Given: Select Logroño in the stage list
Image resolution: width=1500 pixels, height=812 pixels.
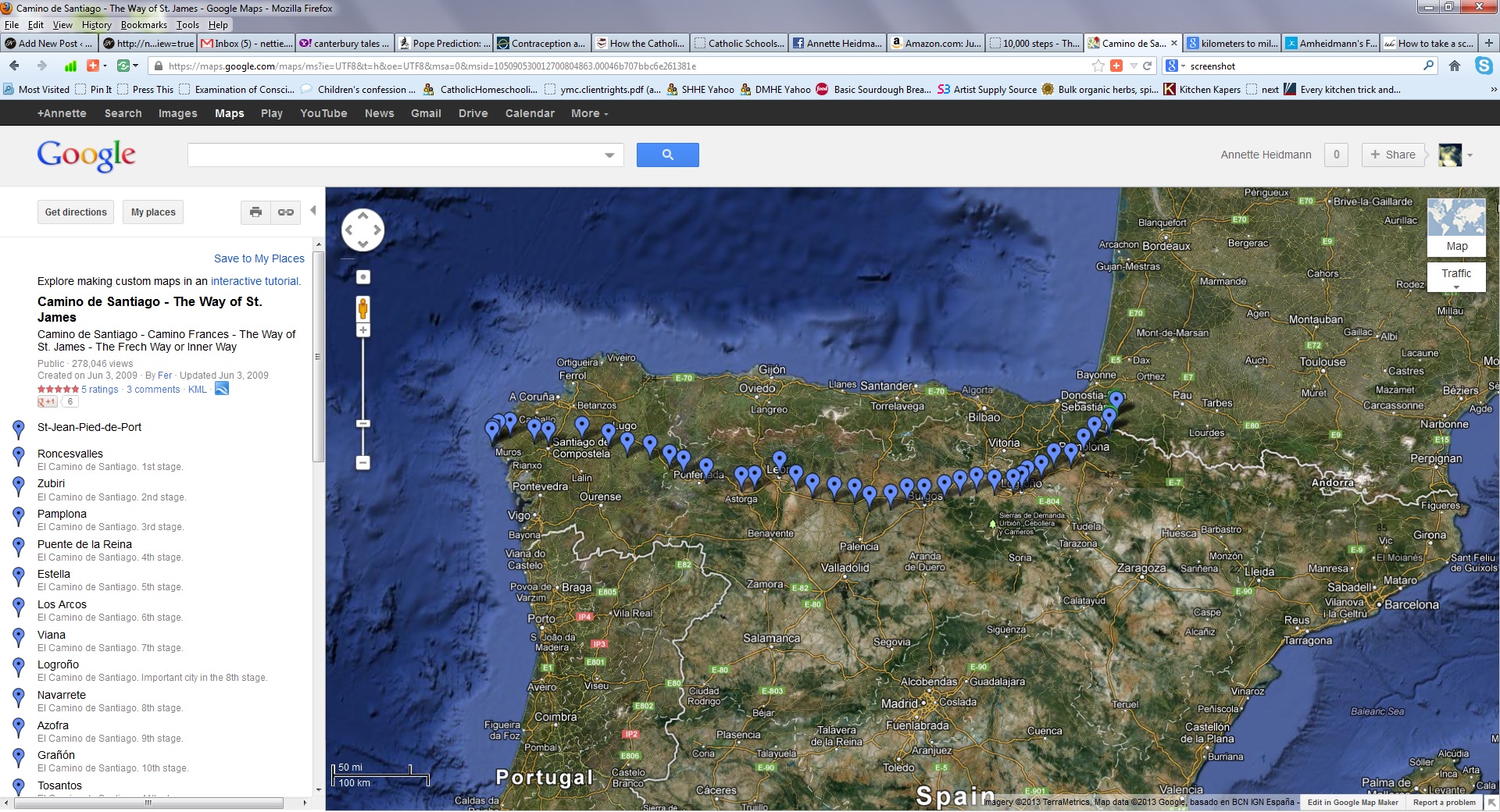Looking at the screenshot, I should click(x=58, y=664).
